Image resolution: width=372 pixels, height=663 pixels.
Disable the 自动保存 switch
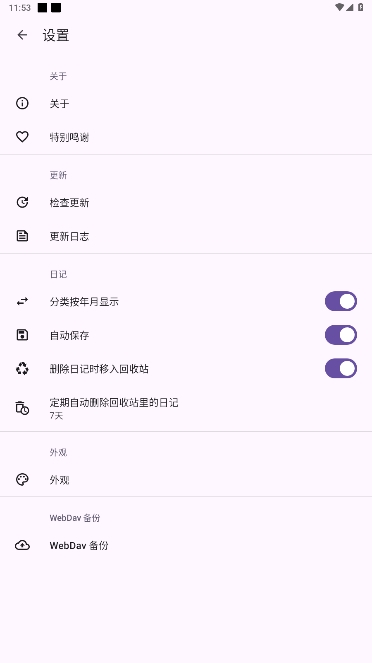tap(341, 335)
